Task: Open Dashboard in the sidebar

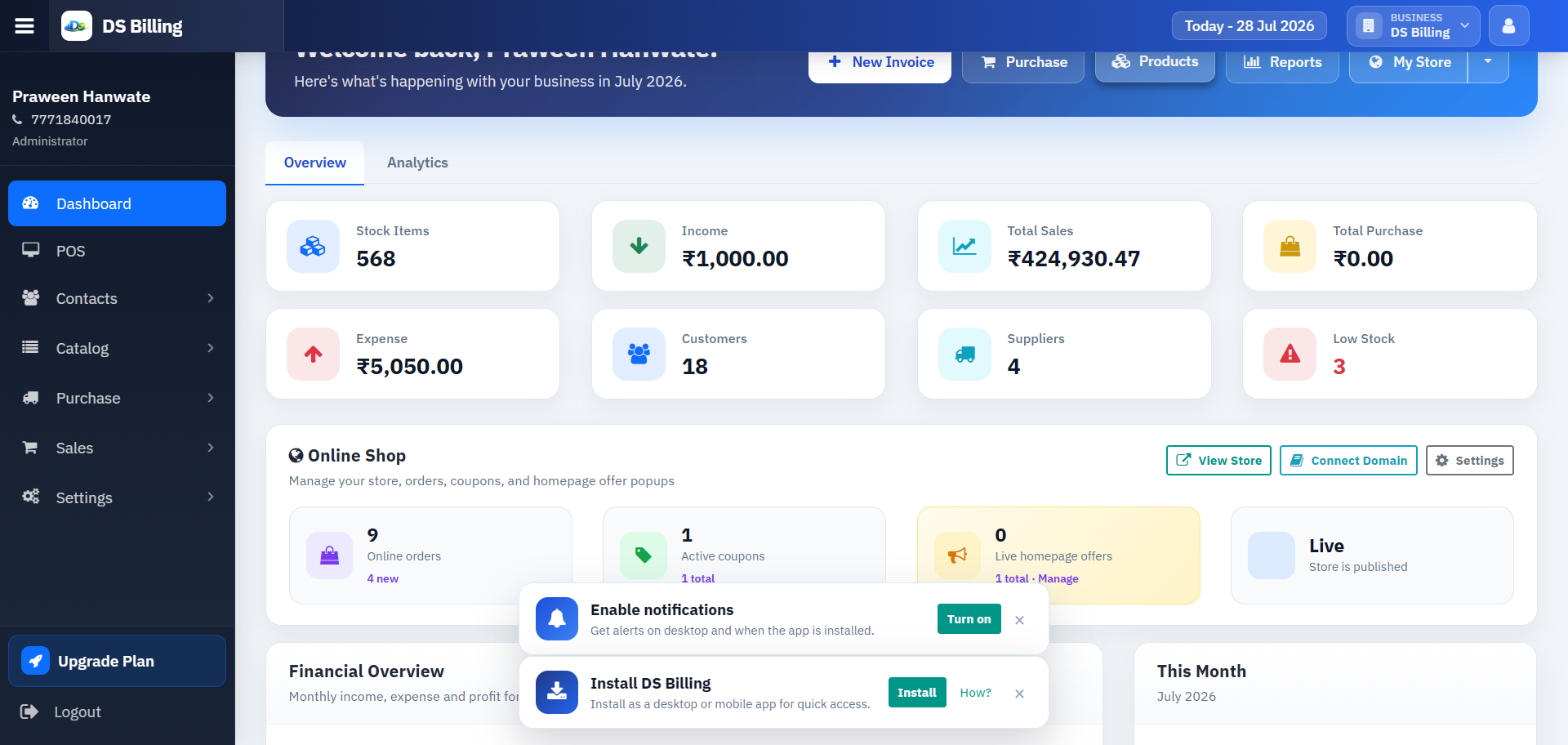Action: point(118,203)
